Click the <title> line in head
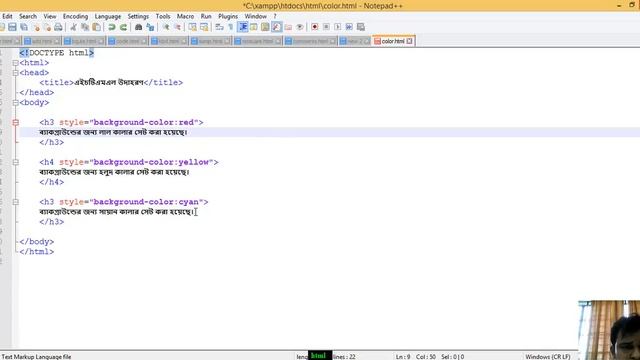640x360 pixels. click(x=111, y=82)
